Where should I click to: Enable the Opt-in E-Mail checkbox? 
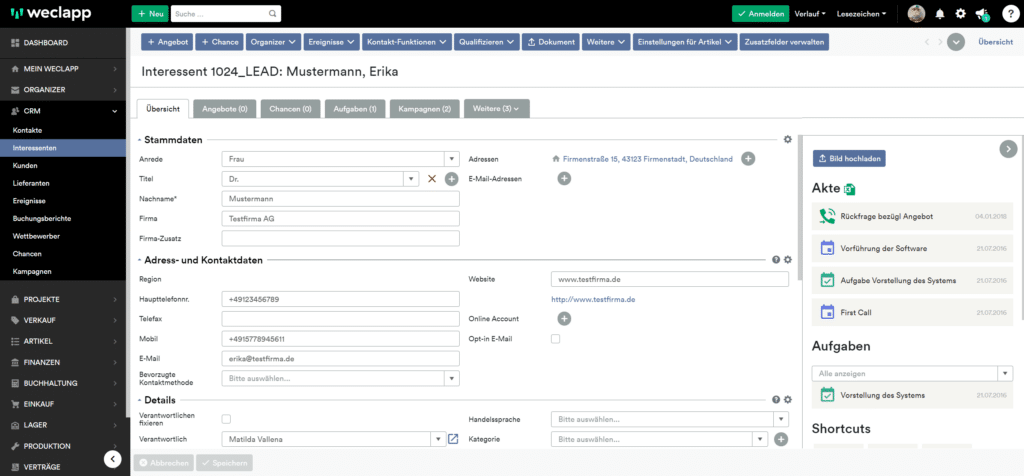(556, 339)
